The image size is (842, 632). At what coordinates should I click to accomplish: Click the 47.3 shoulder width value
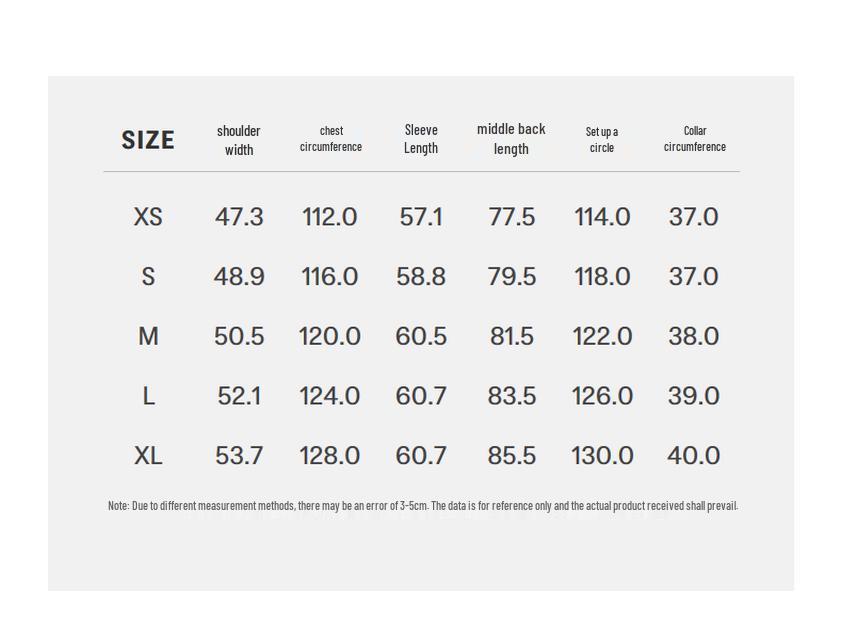pos(239,217)
